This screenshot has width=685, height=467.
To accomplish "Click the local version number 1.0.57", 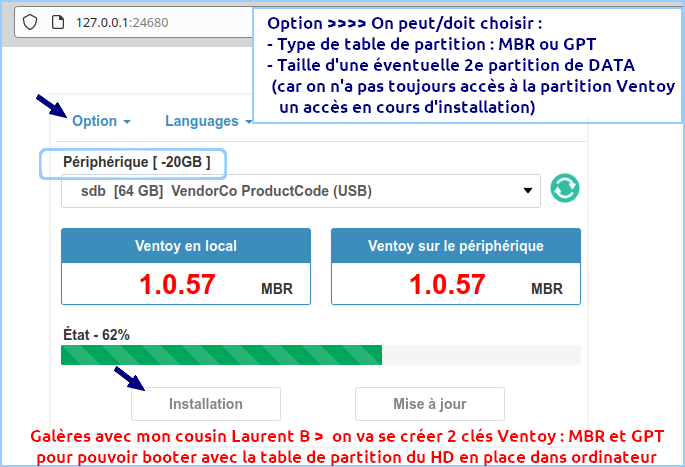I will (177, 284).
